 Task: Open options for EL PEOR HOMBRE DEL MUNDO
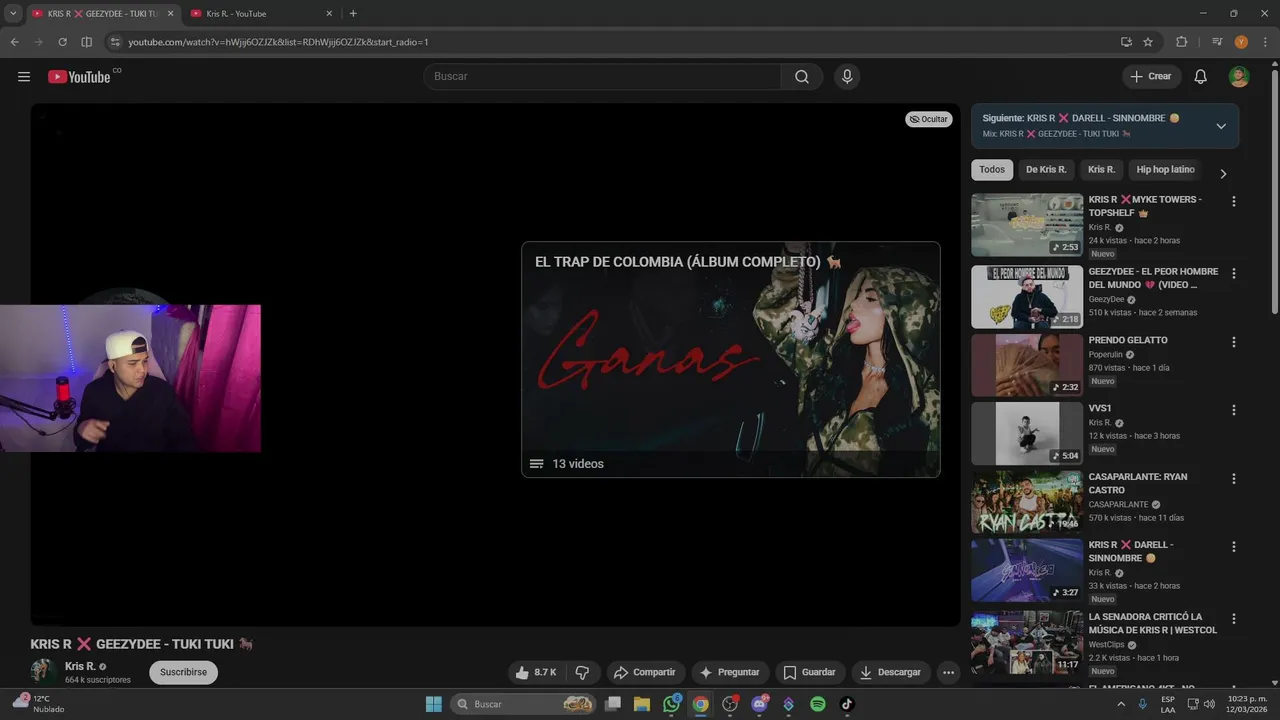(x=1233, y=273)
